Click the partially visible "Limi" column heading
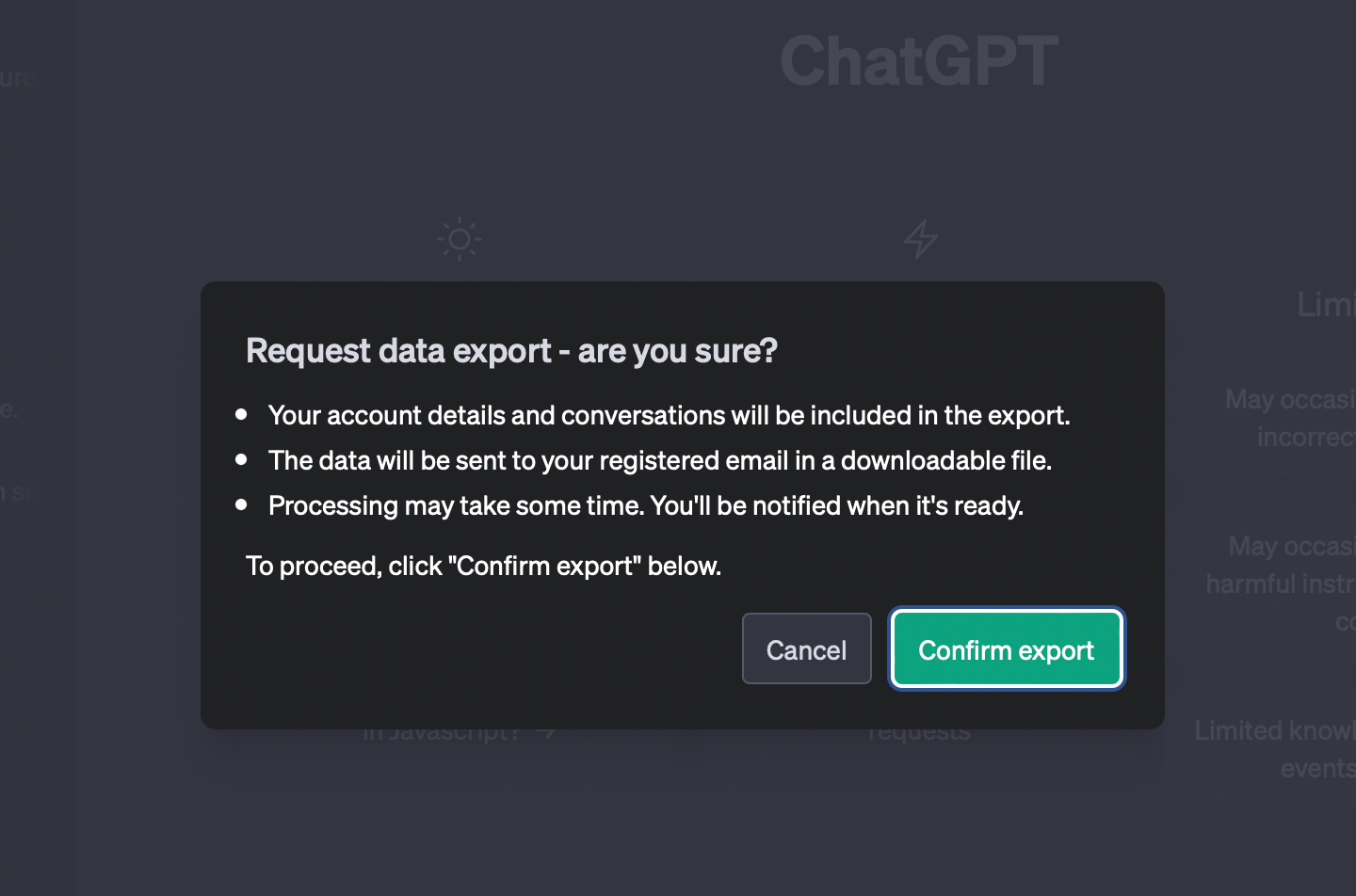This screenshot has height=896, width=1356. (x=1325, y=304)
